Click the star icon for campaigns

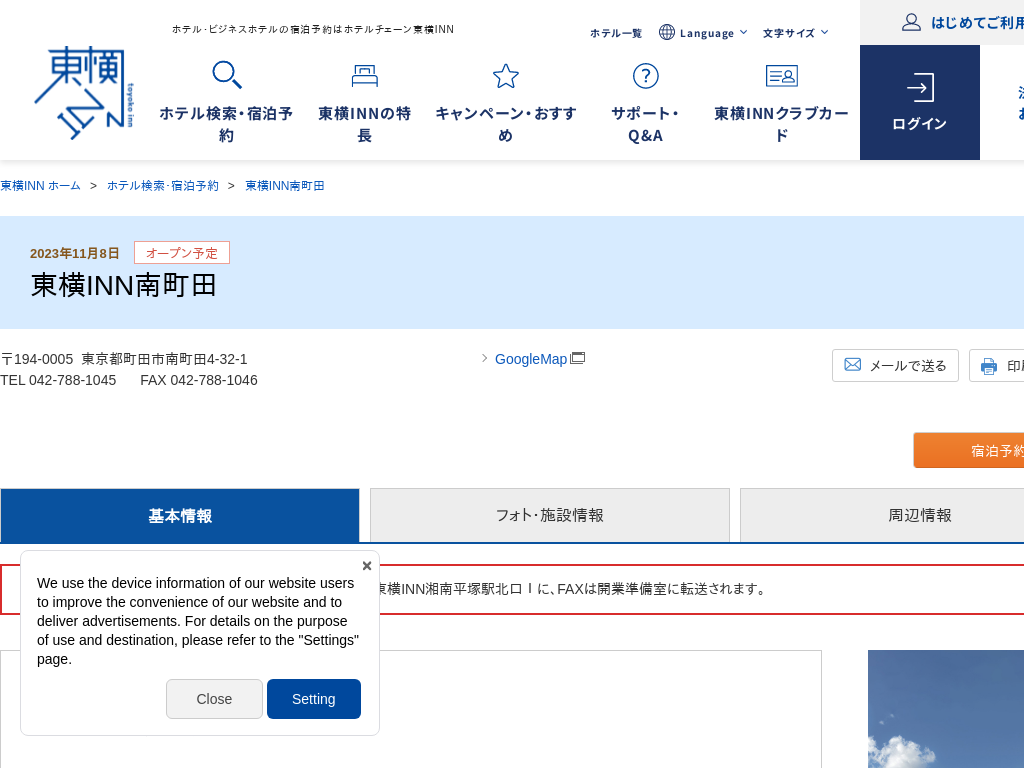click(x=505, y=76)
